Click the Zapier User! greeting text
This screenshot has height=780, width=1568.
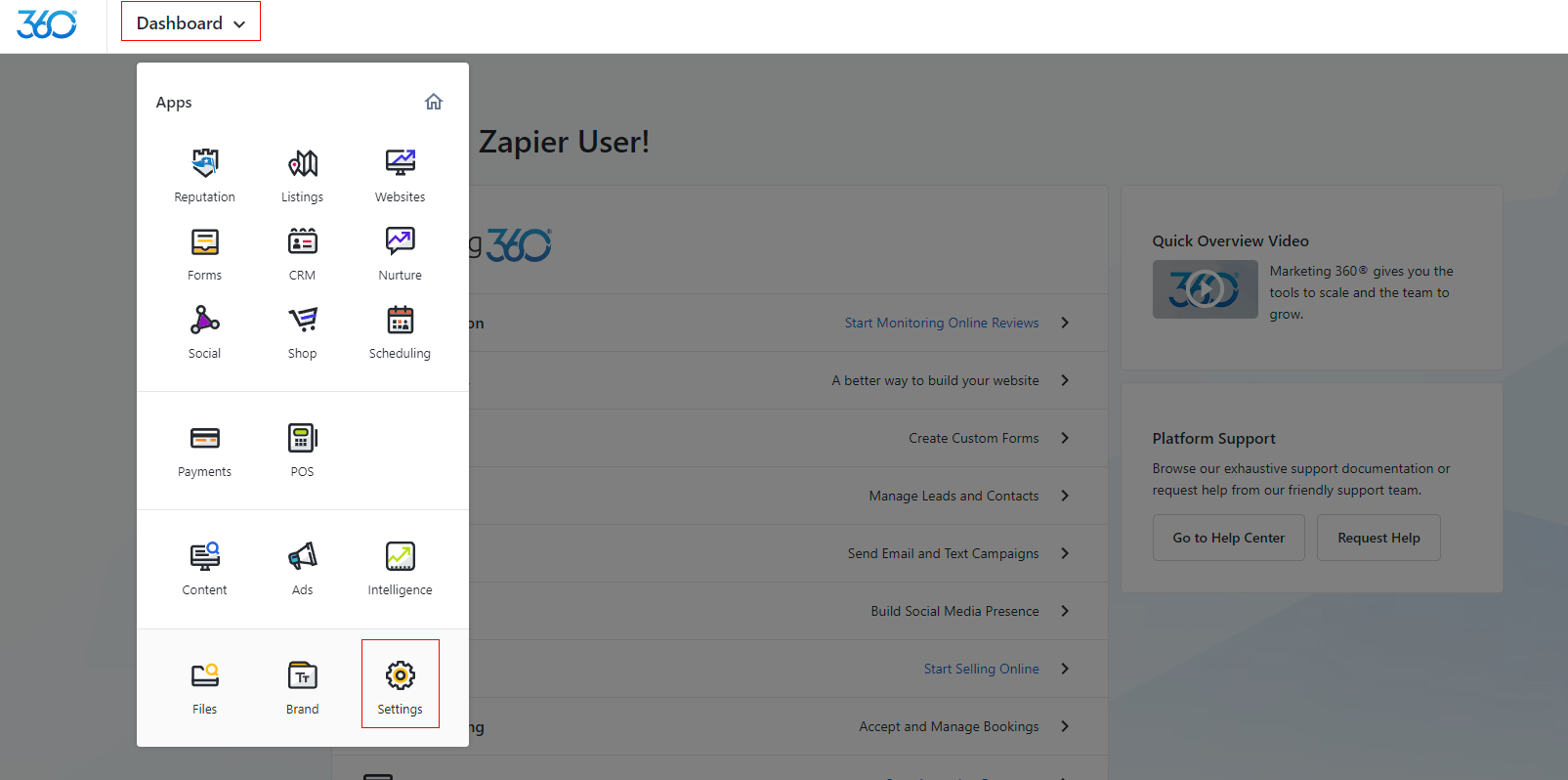tap(564, 142)
